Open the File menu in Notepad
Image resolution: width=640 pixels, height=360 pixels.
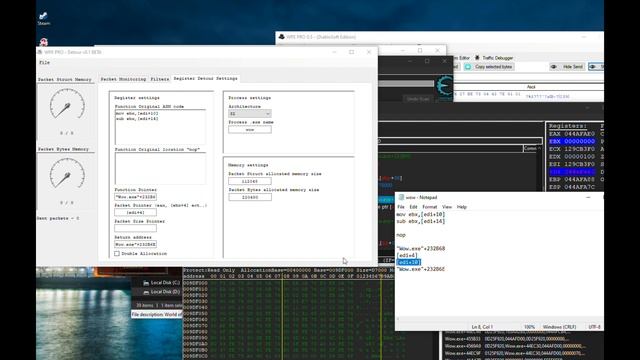coord(401,207)
